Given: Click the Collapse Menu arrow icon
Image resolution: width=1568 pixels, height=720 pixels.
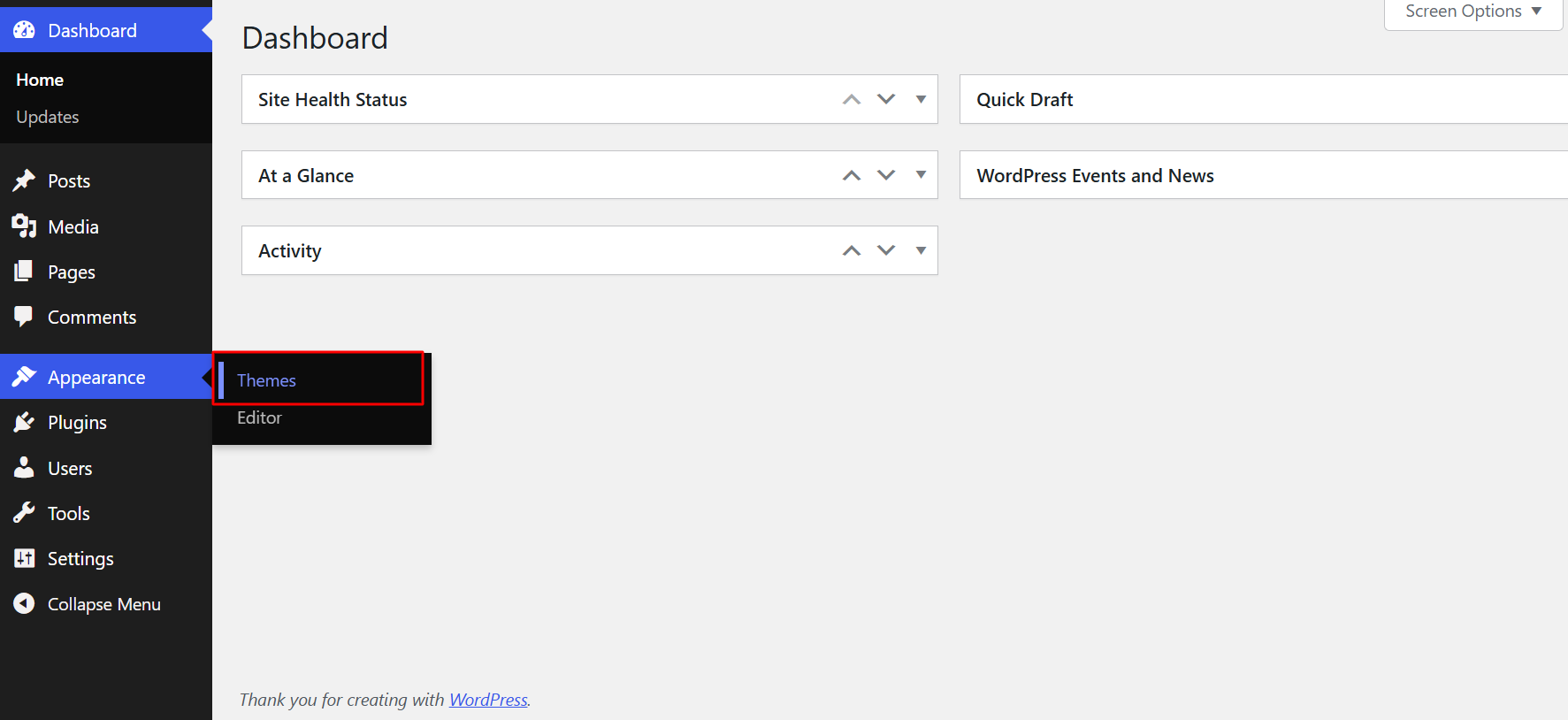Looking at the screenshot, I should point(24,603).
